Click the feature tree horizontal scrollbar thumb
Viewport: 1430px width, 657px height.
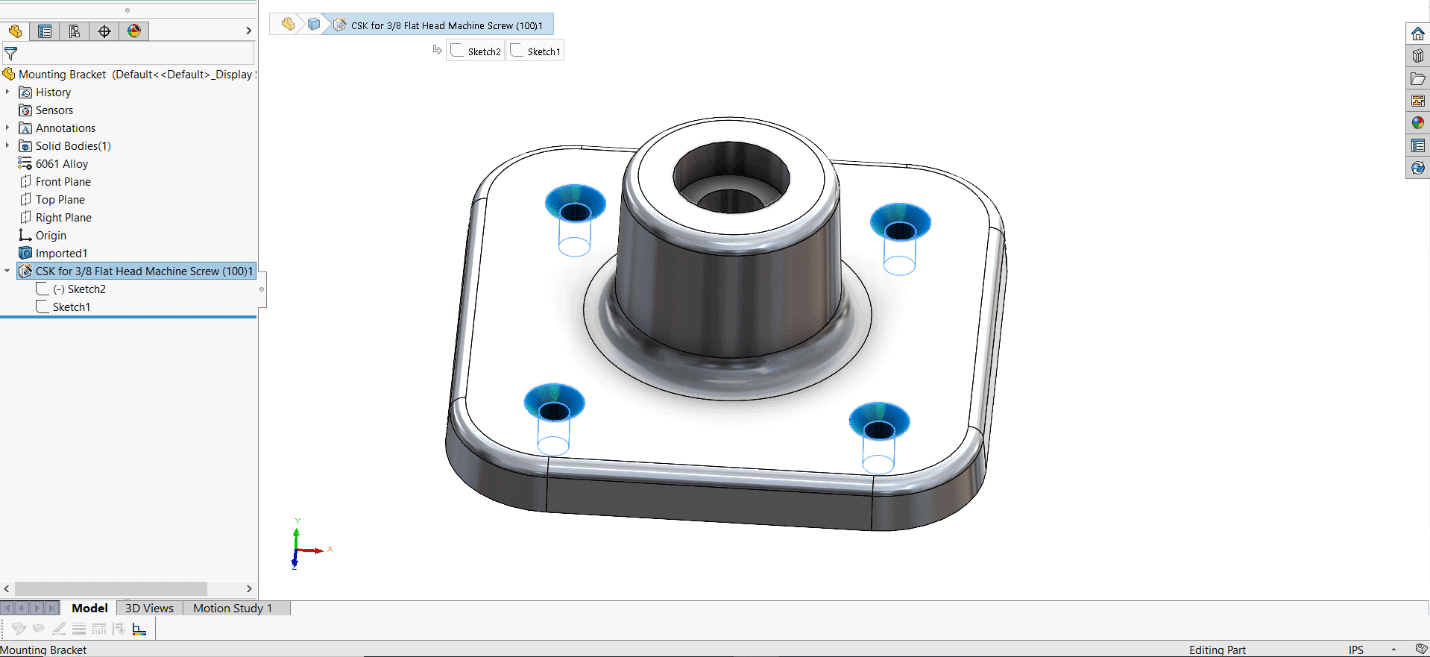pyautogui.click(x=111, y=589)
